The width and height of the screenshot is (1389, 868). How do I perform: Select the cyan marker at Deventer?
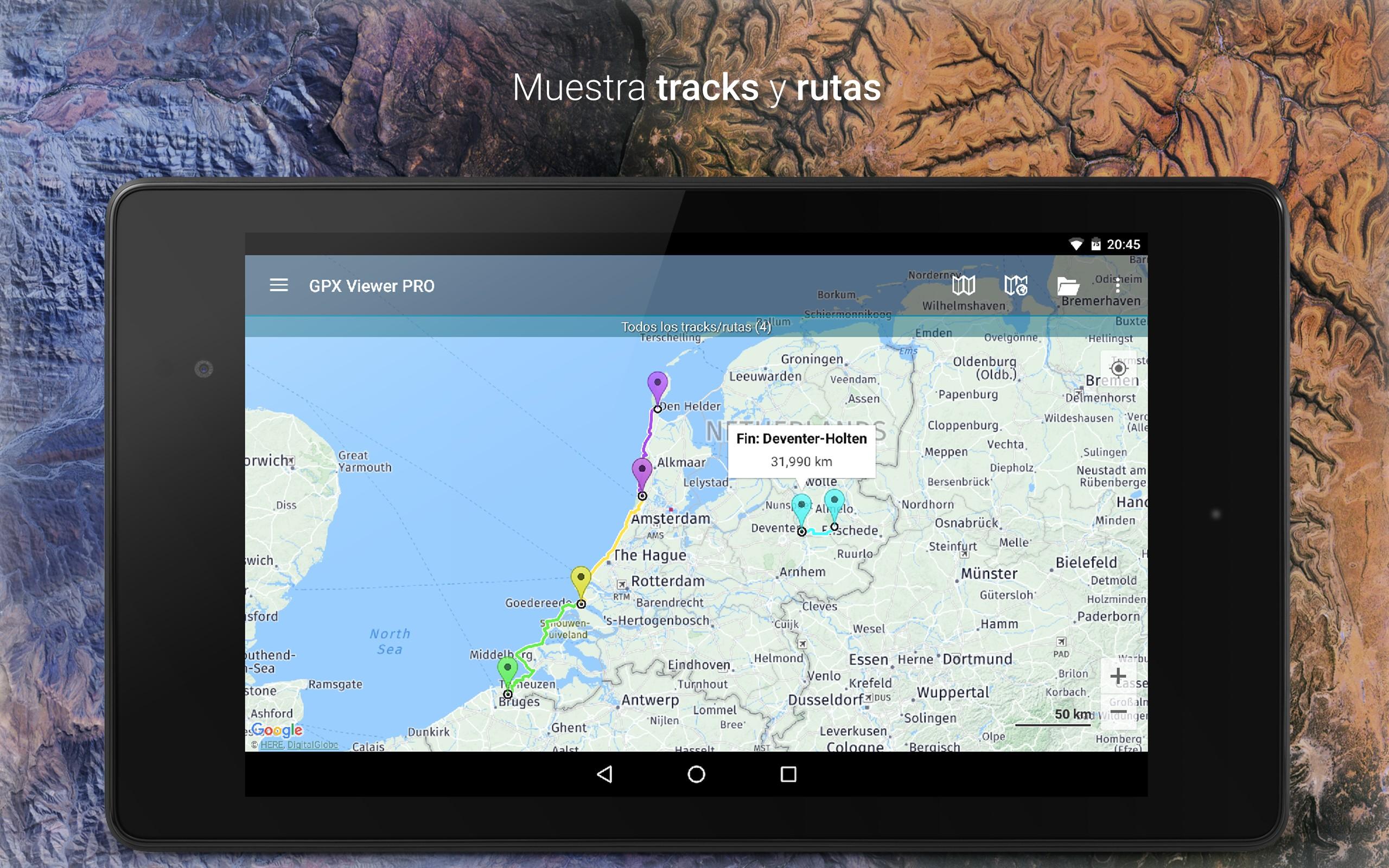pos(801,512)
